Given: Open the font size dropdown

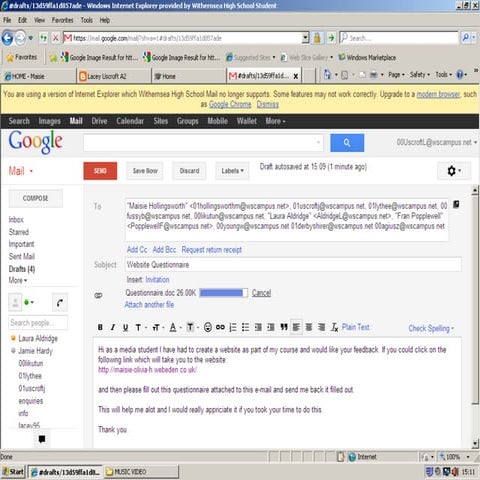Looking at the screenshot, I should click(158, 327).
